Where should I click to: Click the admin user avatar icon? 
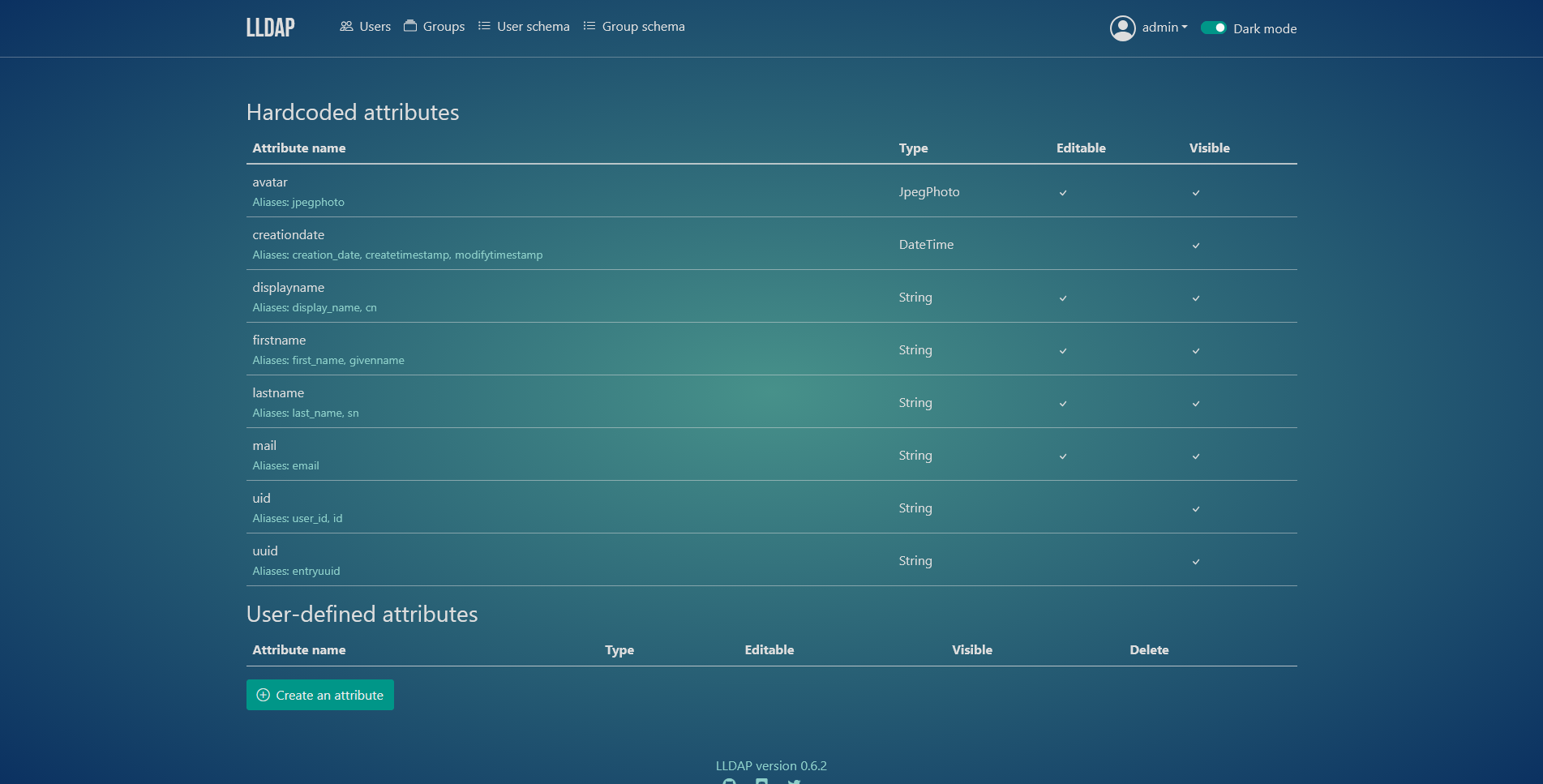(x=1122, y=28)
